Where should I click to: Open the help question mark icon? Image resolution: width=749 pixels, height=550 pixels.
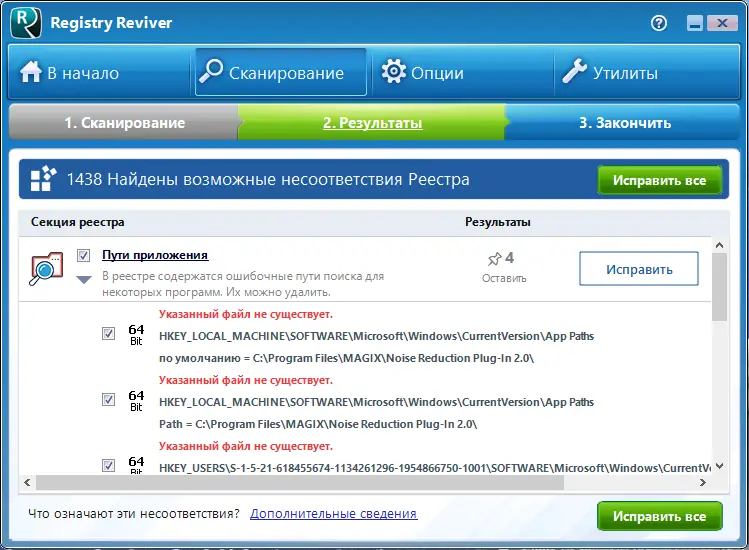tap(659, 23)
